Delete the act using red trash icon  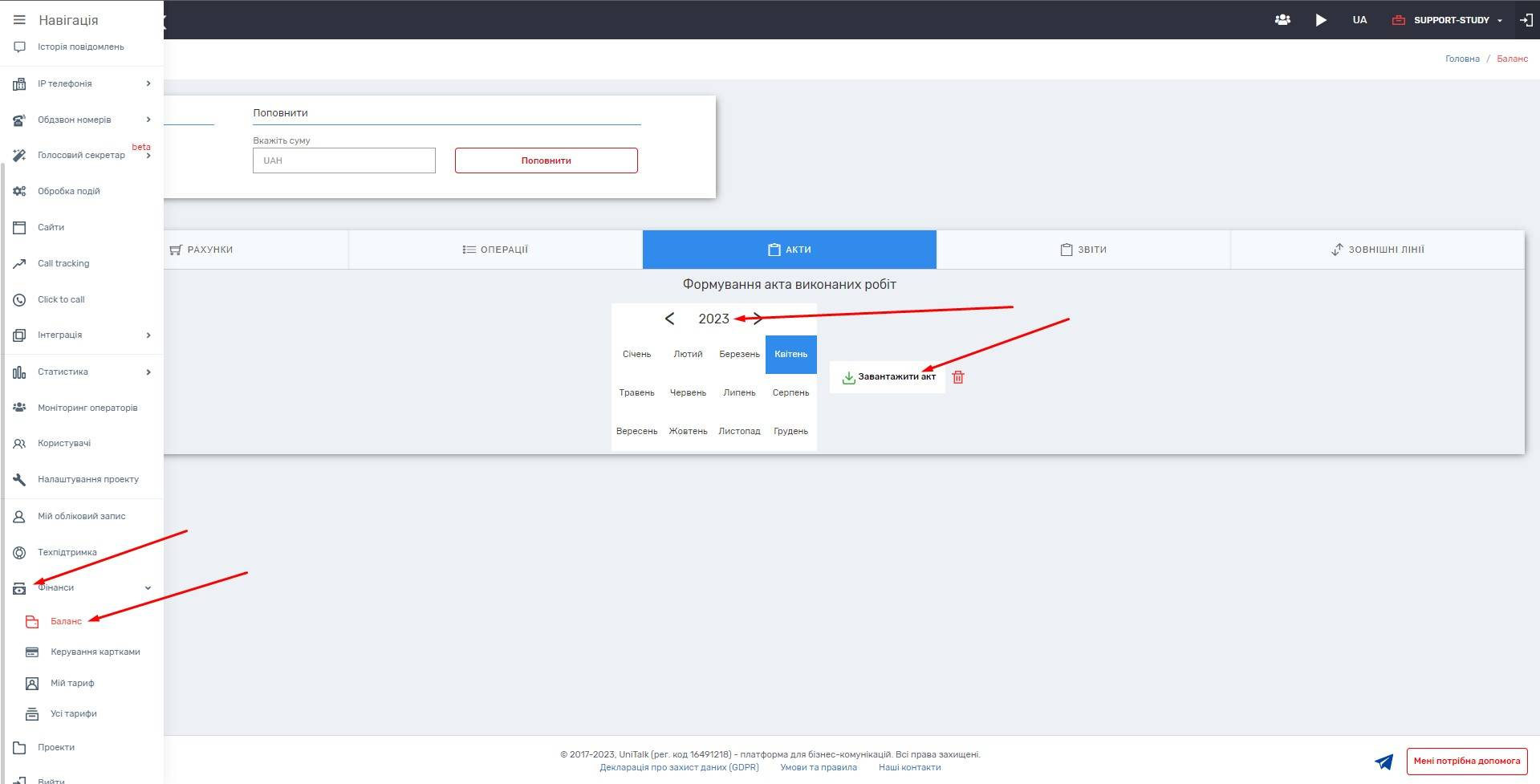click(x=957, y=377)
